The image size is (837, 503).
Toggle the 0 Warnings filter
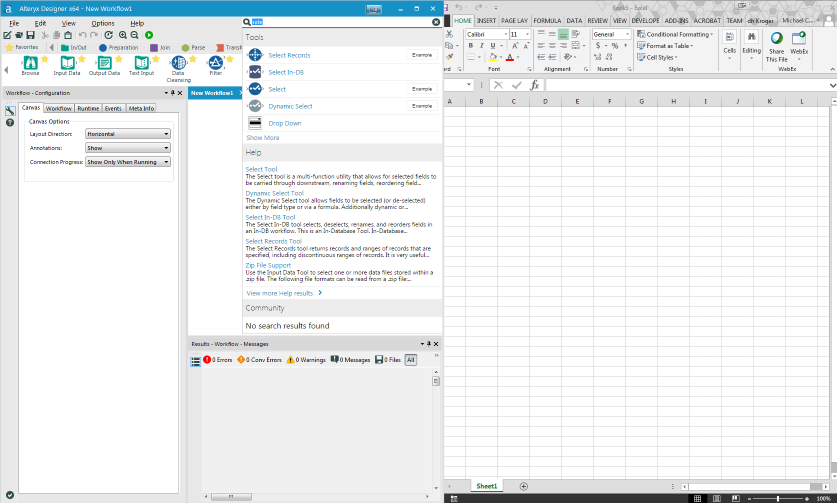[306, 360]
